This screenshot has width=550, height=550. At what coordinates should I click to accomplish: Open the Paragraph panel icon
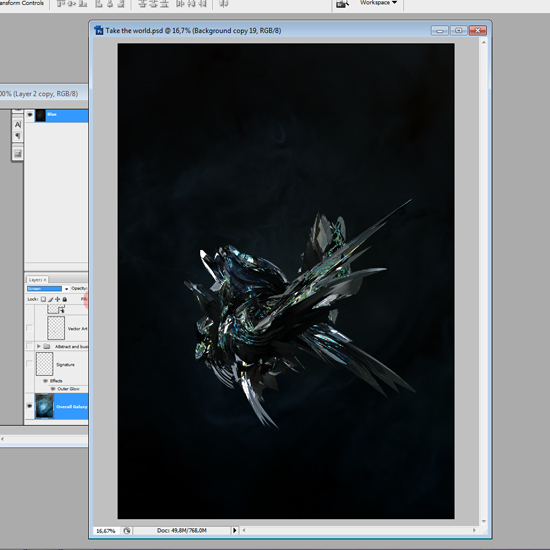coord(18,136)
